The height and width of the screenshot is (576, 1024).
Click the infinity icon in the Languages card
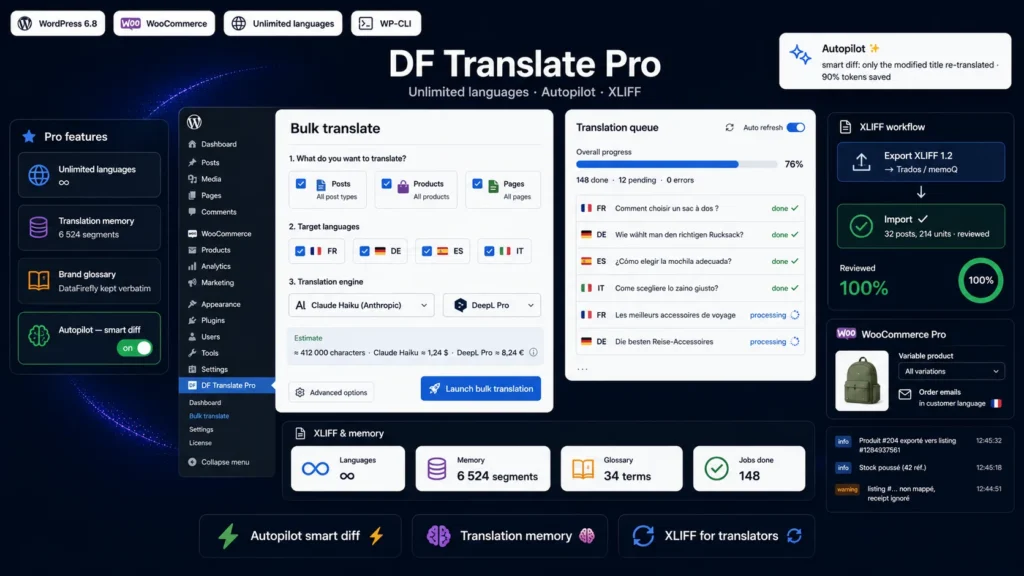(315, 468)
